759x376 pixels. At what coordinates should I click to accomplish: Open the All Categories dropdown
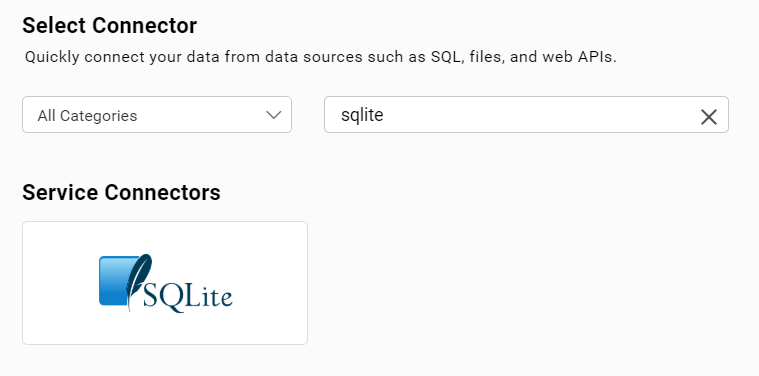tap(157, 115)
